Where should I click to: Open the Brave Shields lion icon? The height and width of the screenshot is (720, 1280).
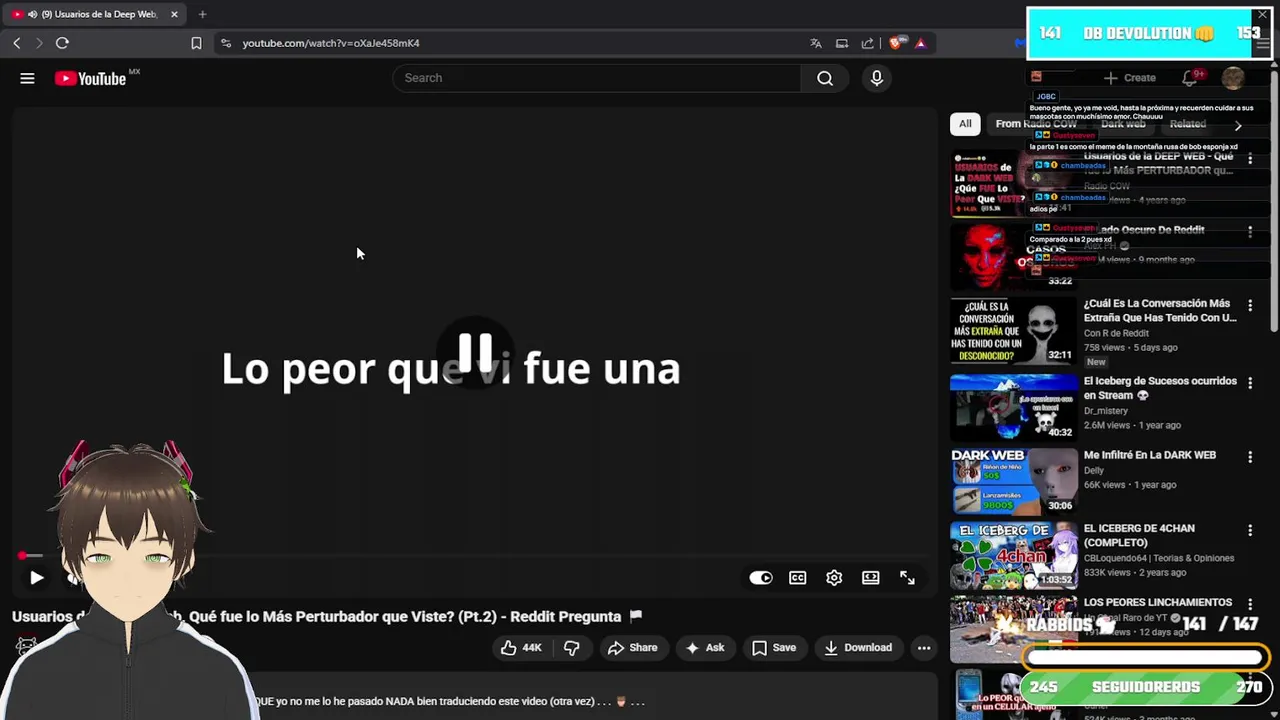coord(896,43)
